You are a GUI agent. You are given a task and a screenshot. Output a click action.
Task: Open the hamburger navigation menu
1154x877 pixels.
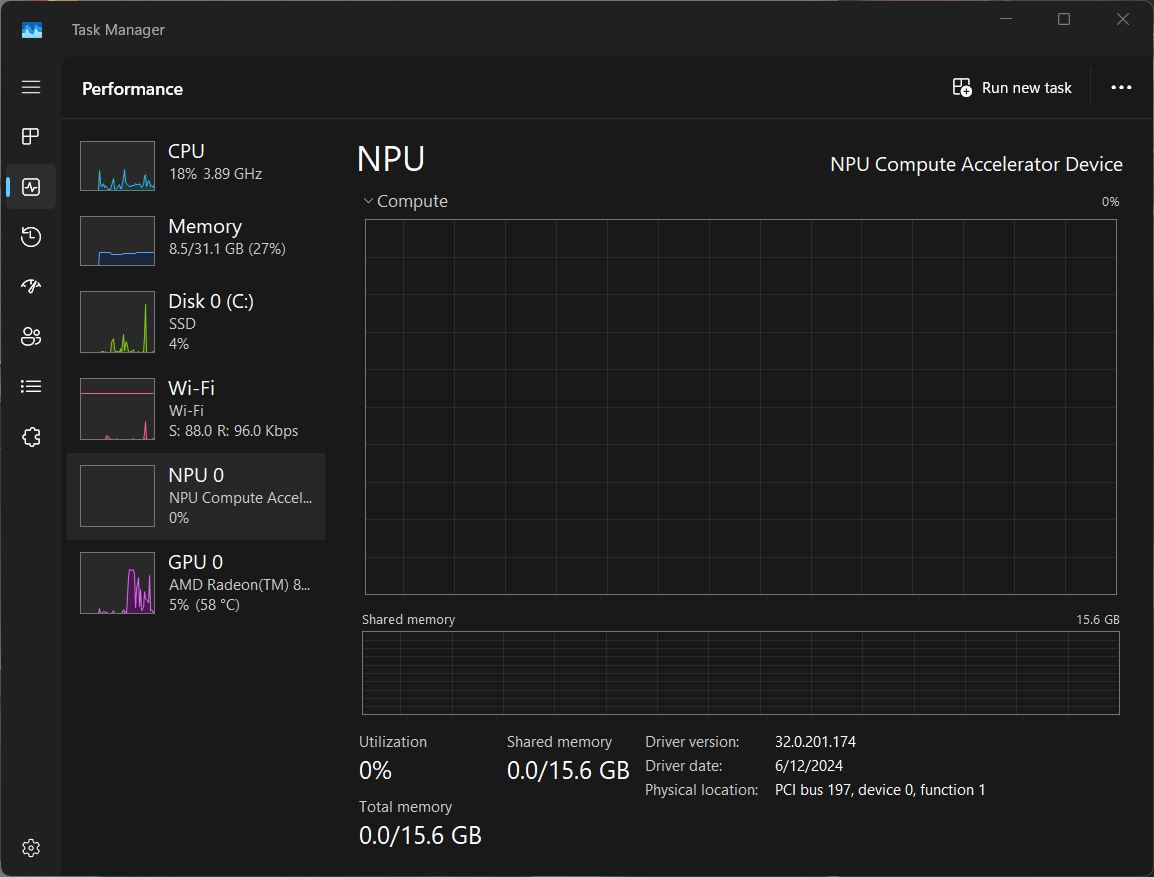tap(31, 87)
